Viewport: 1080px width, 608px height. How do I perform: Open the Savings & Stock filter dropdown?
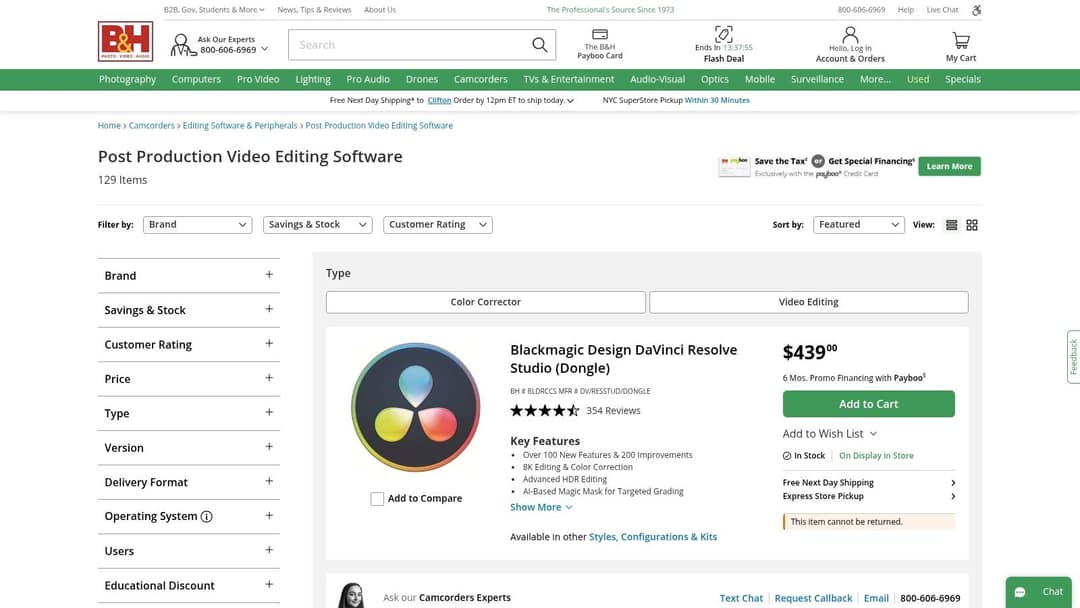coord(318,225)
